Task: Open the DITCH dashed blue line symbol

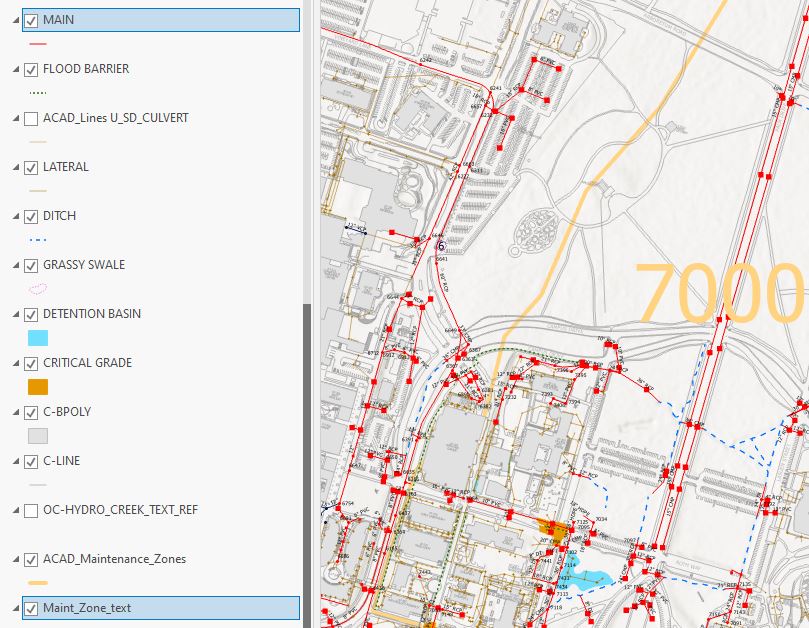Action: (x=37, y=239)
